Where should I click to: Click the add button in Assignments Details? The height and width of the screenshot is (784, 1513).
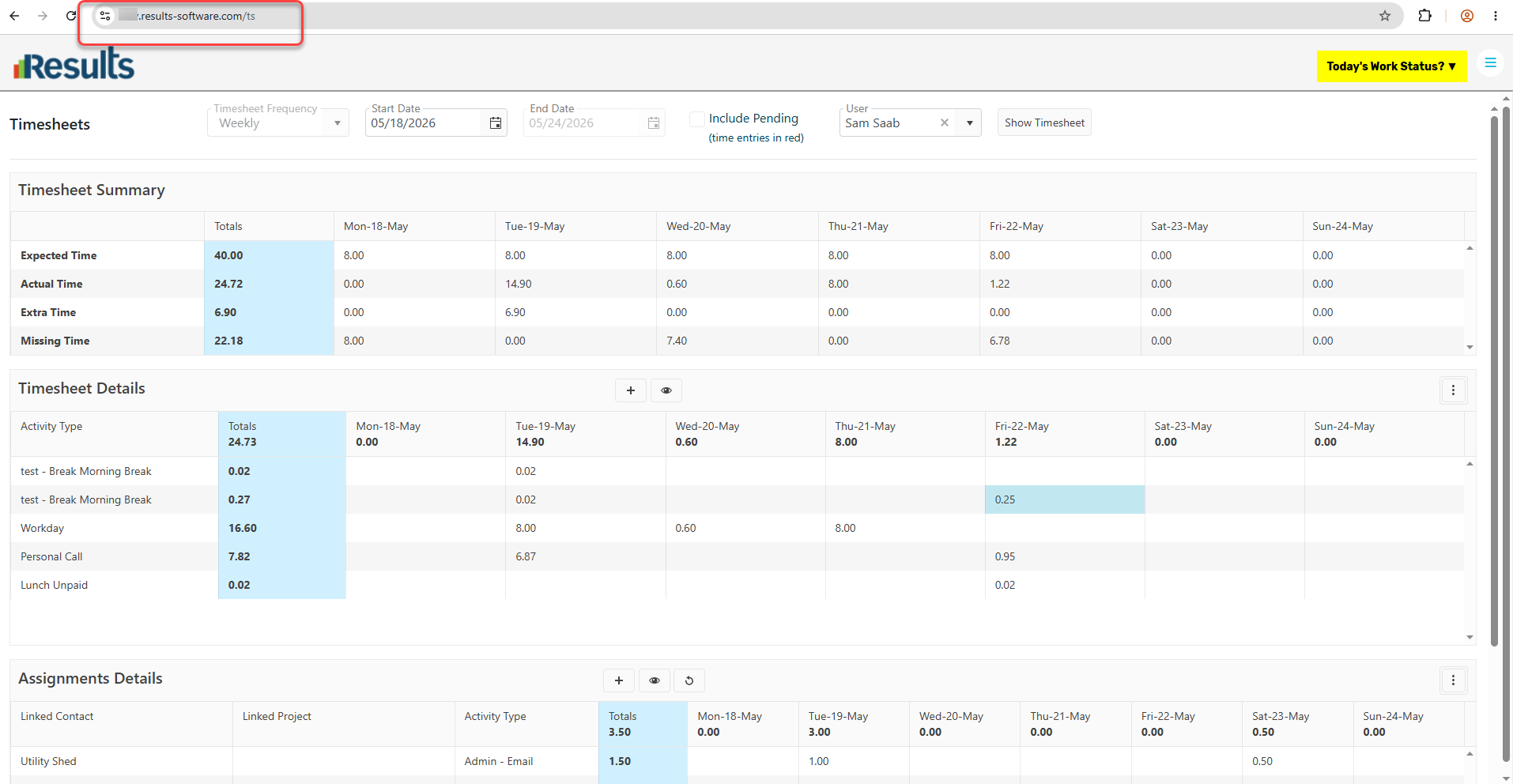click(x=619, y=680)
